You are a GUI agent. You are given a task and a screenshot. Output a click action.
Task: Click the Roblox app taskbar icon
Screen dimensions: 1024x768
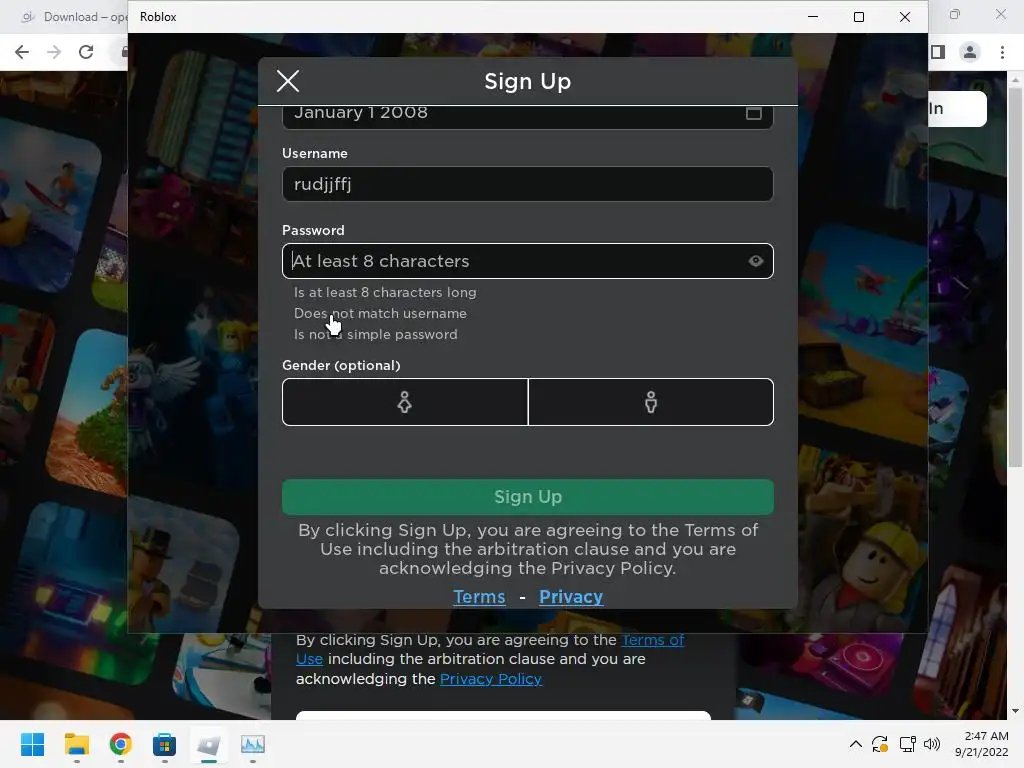coord(208,744)
